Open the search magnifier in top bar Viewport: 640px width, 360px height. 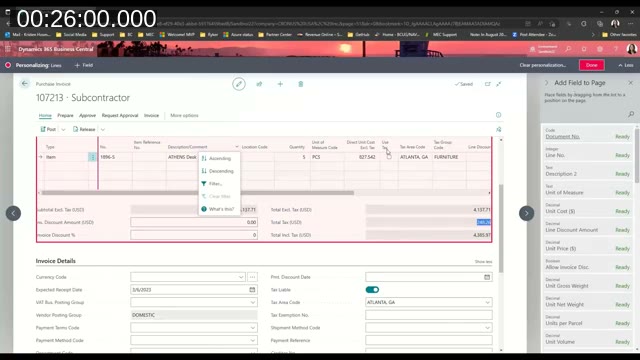coord(568,49)
